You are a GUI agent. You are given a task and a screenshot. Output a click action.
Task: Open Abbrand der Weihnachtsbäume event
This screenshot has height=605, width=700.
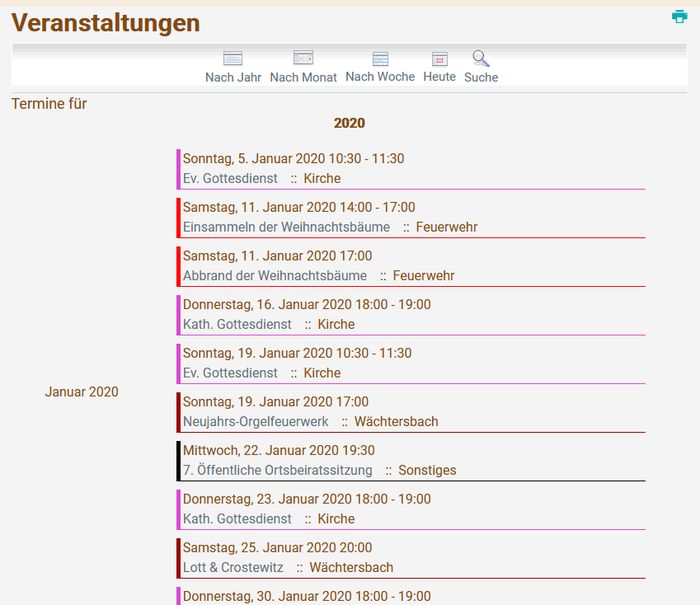pos(274,276)
